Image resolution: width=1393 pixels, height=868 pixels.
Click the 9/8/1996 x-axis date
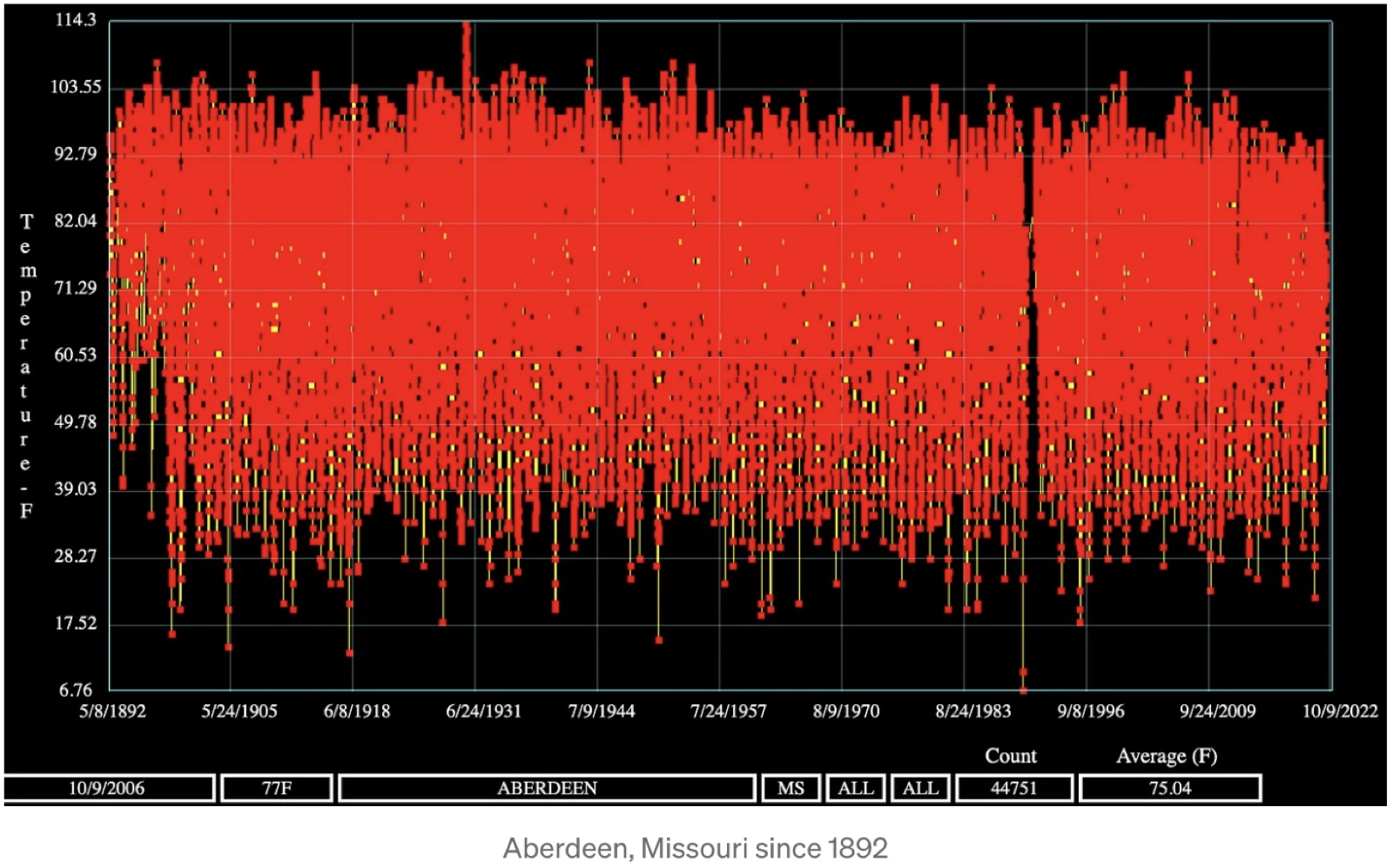1091,711
